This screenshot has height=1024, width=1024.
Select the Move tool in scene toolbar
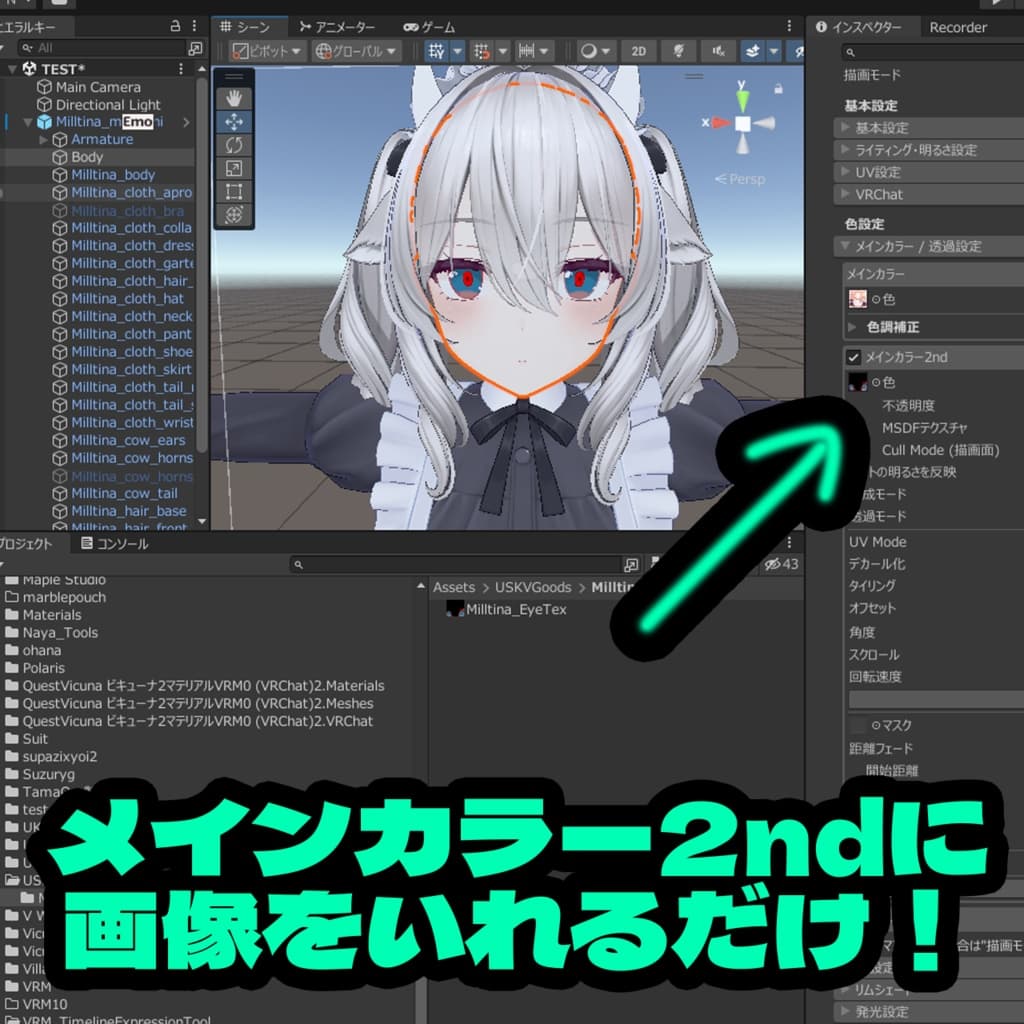(x=234, y=122)
